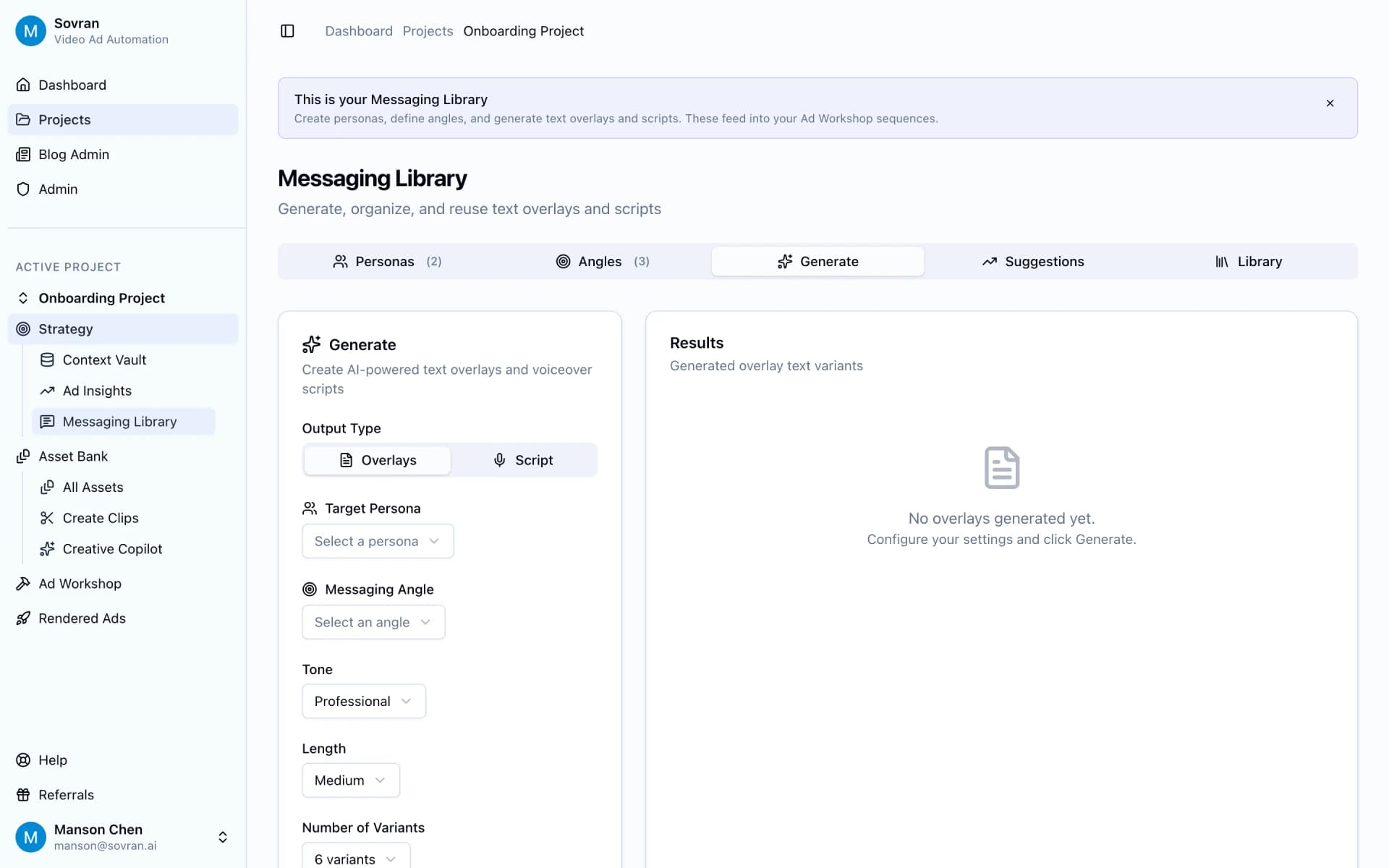Click the Strategy target icon
This screenshot has height=868, width=1389.
click(23, 329)
